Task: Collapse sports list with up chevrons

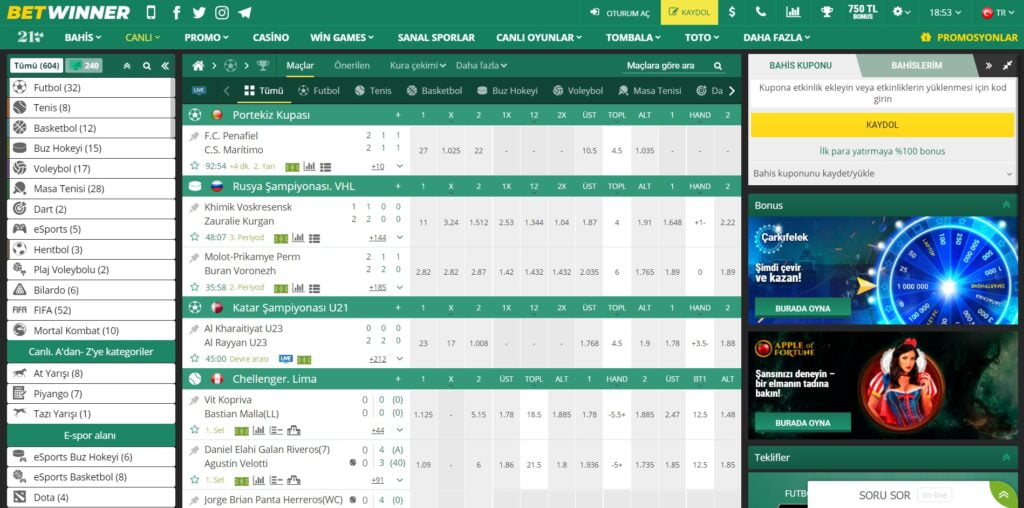Action: point(127,66)
